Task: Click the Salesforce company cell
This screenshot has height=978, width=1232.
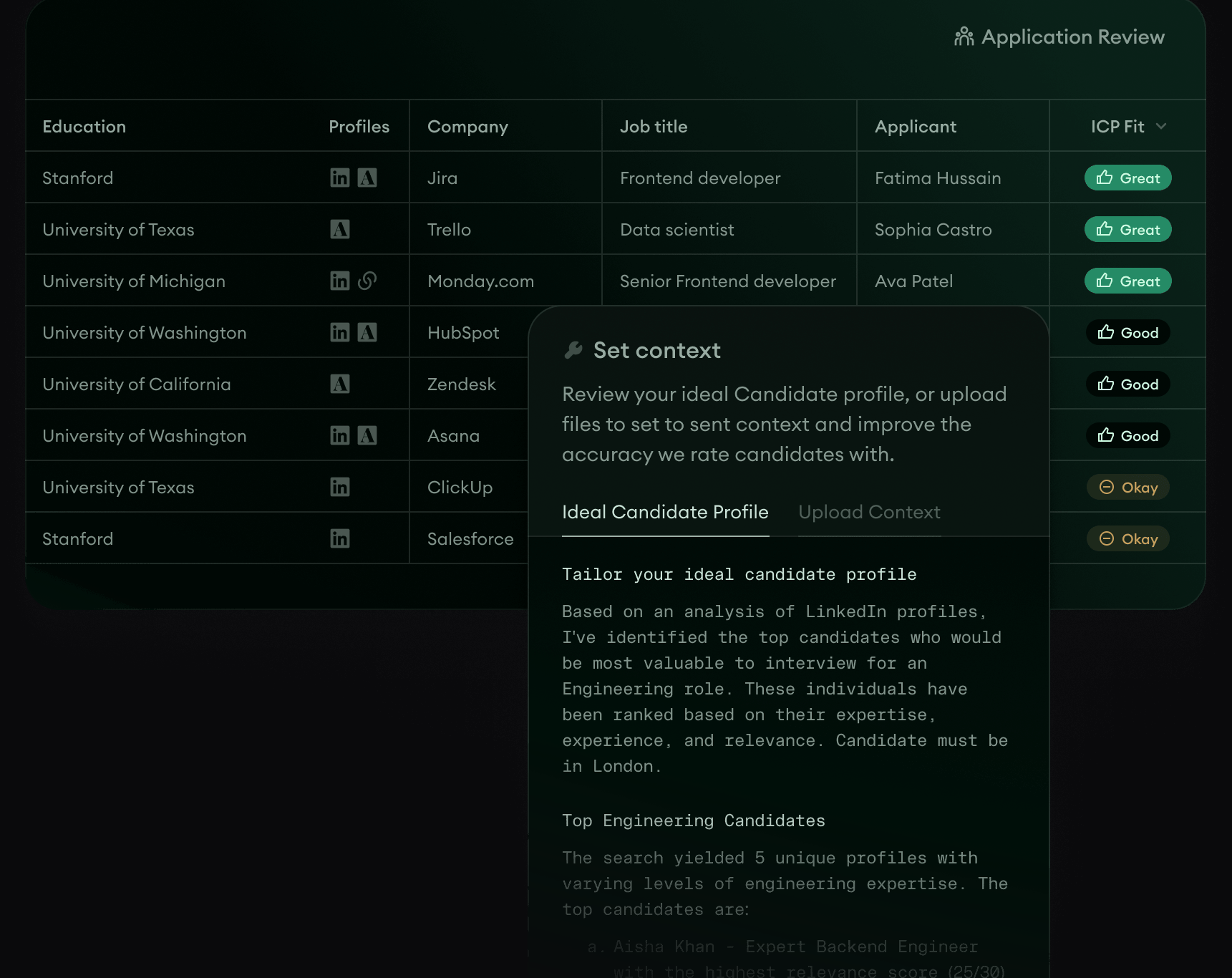Action: point(470,538)
